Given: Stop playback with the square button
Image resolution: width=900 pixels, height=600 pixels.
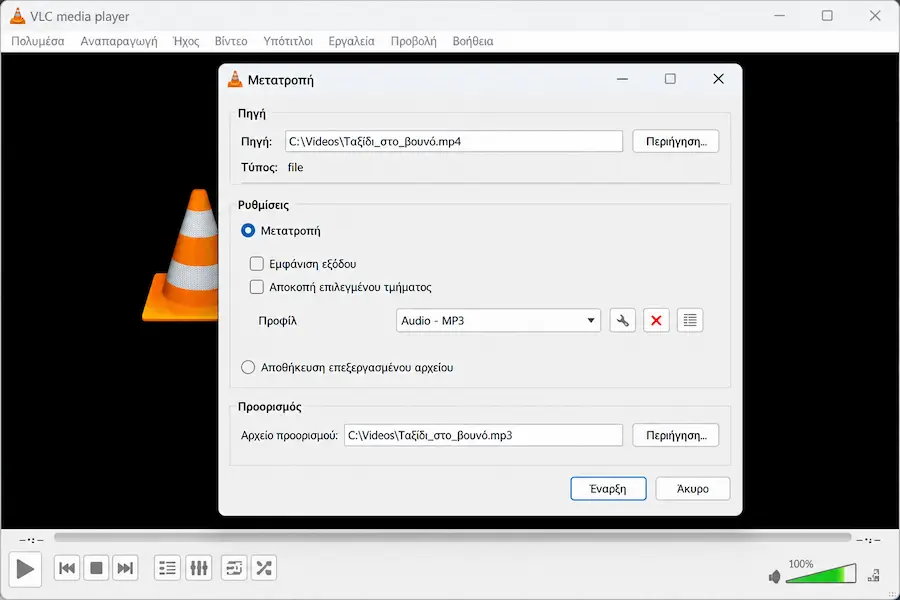Looking at the screenshot, I should (96, 568).
